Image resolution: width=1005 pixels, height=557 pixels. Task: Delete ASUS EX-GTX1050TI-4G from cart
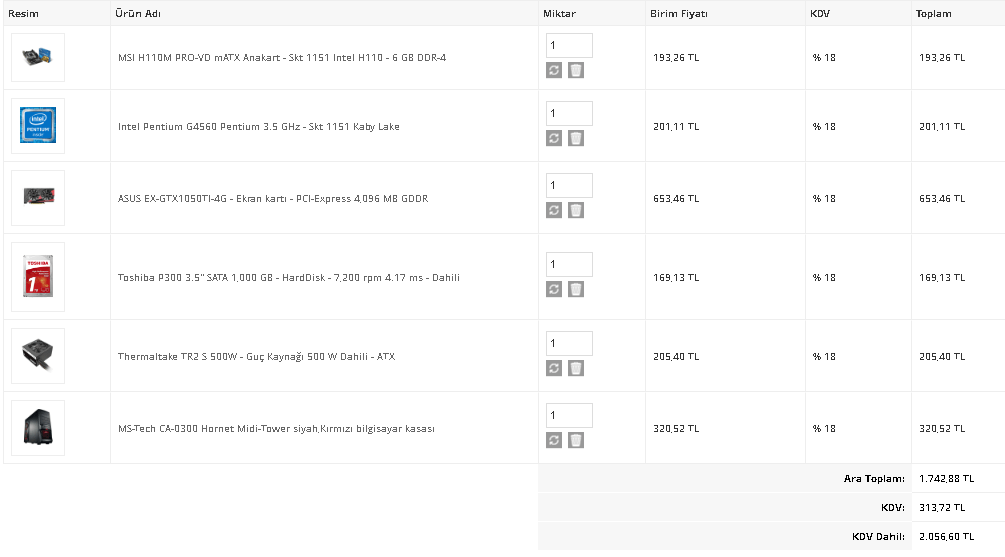click(576, 210)
